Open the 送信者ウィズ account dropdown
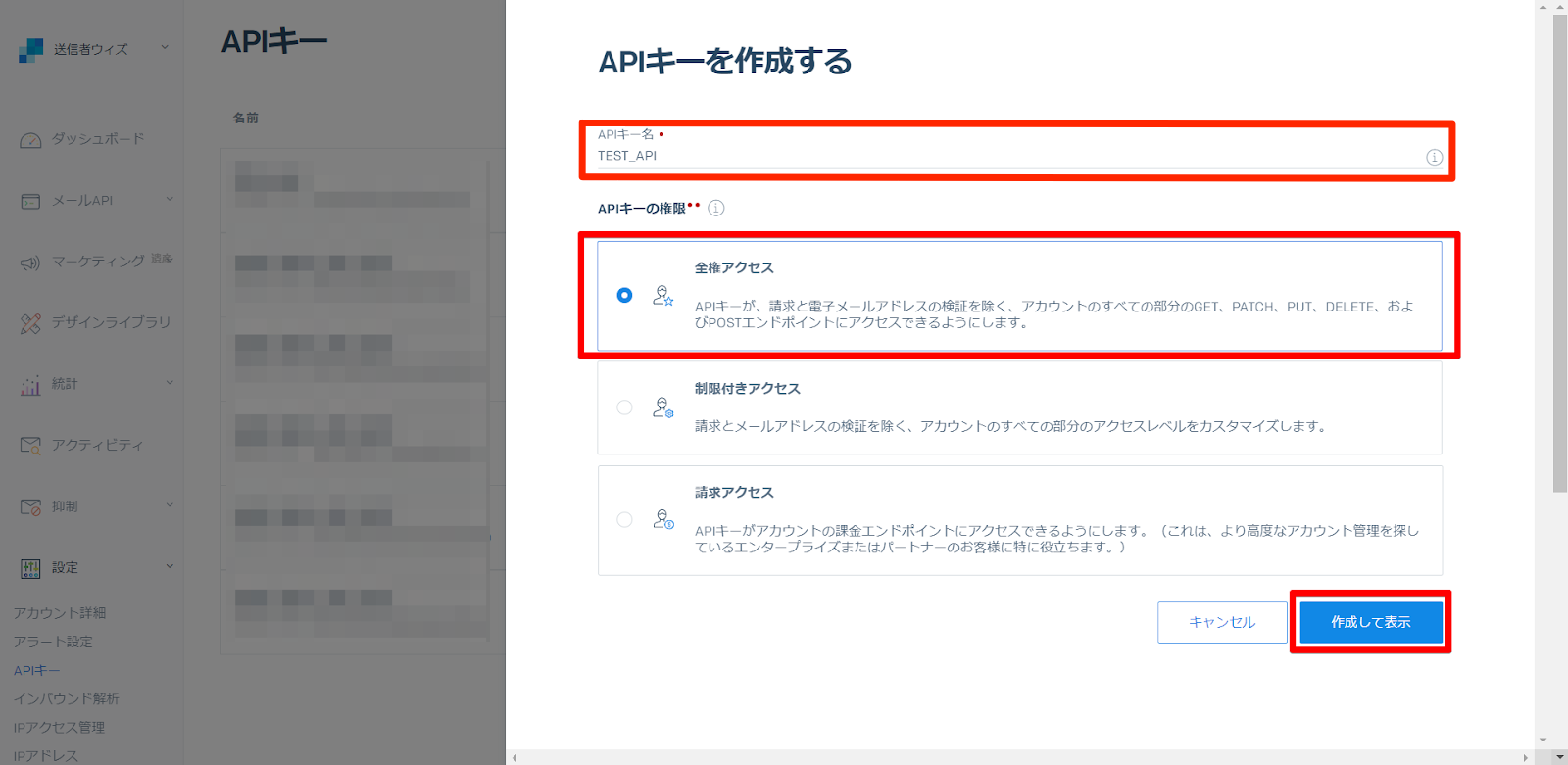The width and height of the screenshot is (1568, 765). (164, 47)
